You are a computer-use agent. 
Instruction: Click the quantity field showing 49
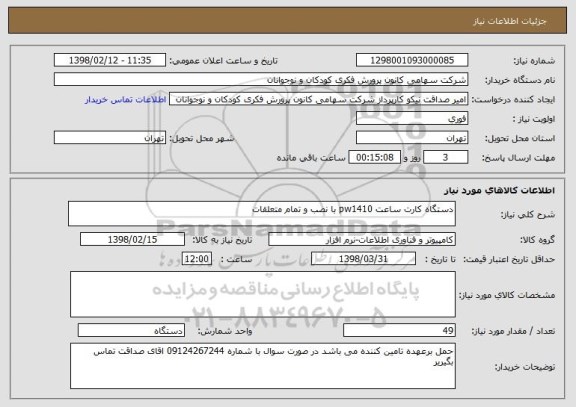(399, 330)
